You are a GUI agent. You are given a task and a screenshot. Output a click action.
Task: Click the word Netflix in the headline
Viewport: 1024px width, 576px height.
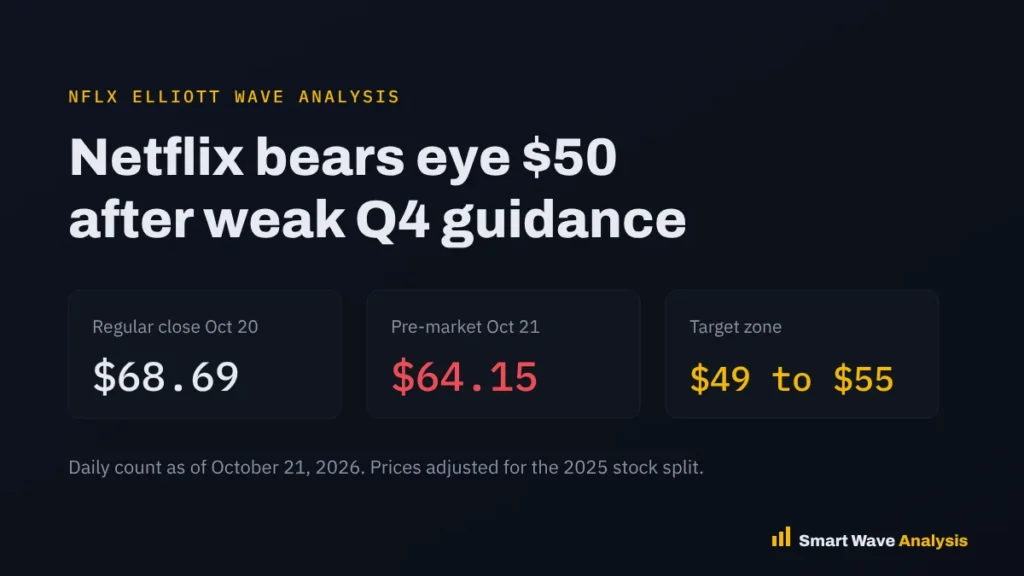156,157
